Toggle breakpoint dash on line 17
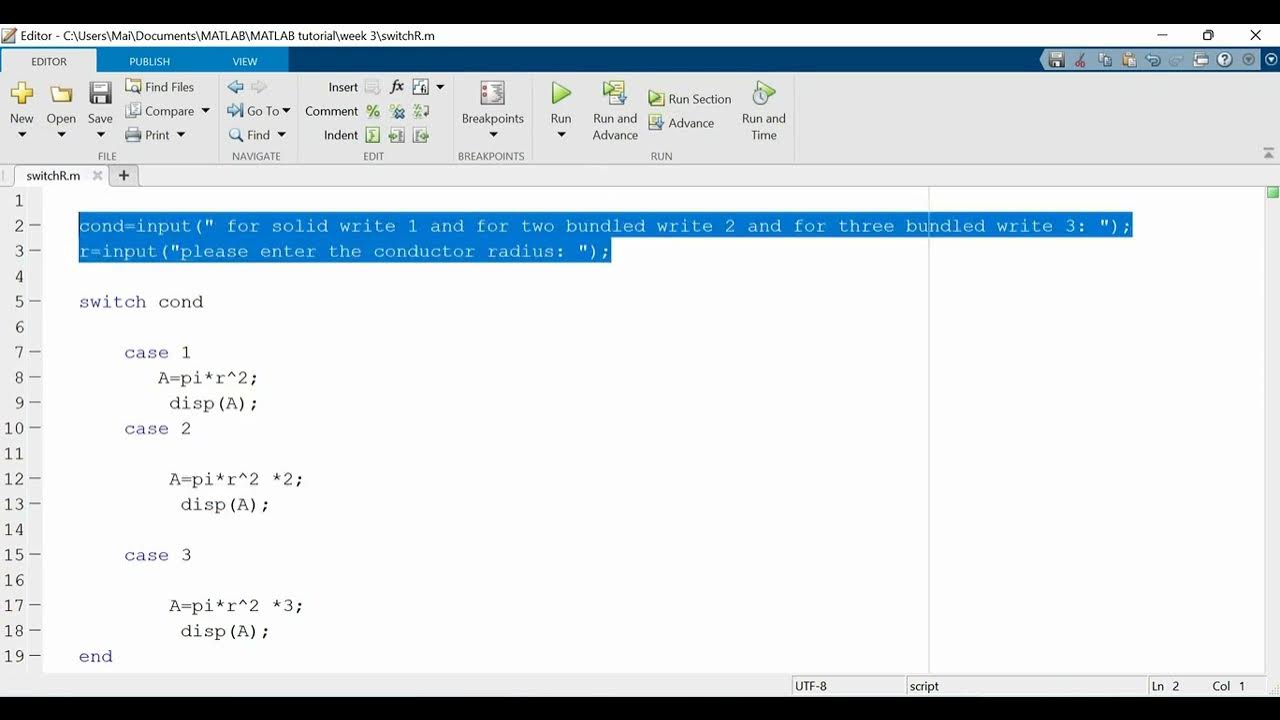Image resolution: width=1280 pixels, height=720 pixels. (x=35, y=605)
